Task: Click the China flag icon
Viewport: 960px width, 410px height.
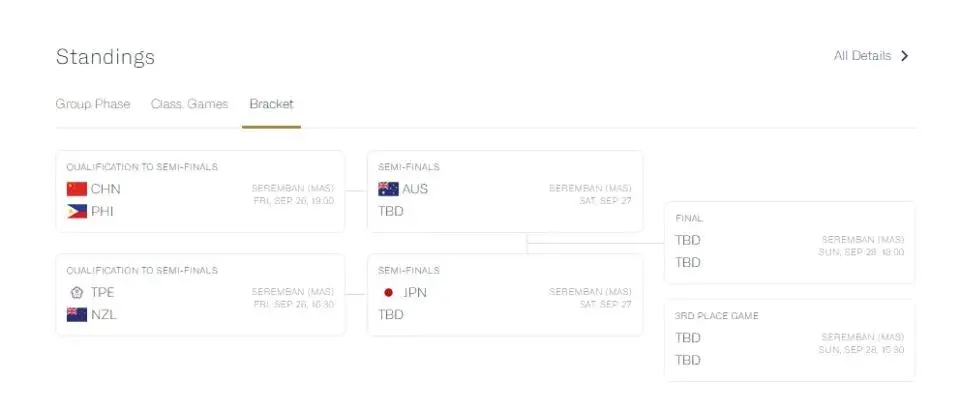Action: click(77, 189)
